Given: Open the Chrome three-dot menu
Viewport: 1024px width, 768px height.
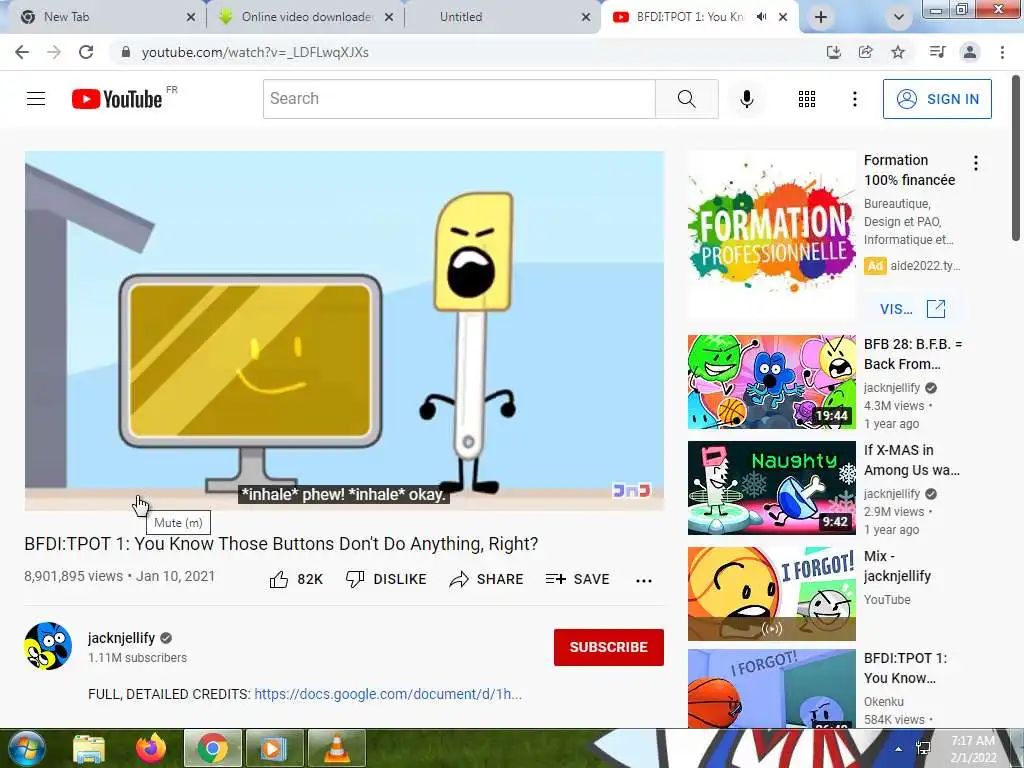Looking at the screenshot, I should click(x=1002, y=52).
